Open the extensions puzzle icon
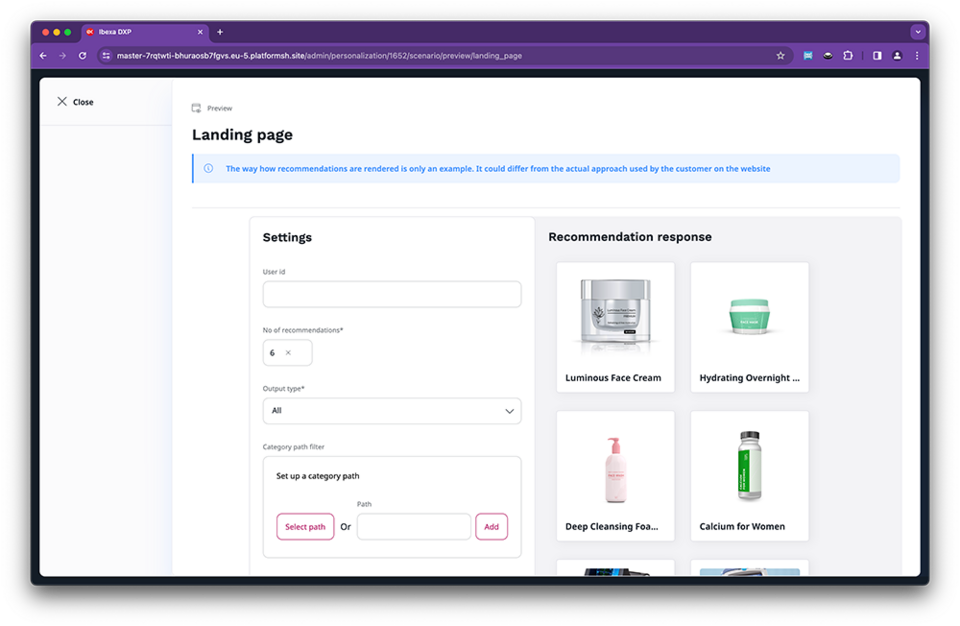The height and width of the screenshot is (626, 960). (847, 56)
